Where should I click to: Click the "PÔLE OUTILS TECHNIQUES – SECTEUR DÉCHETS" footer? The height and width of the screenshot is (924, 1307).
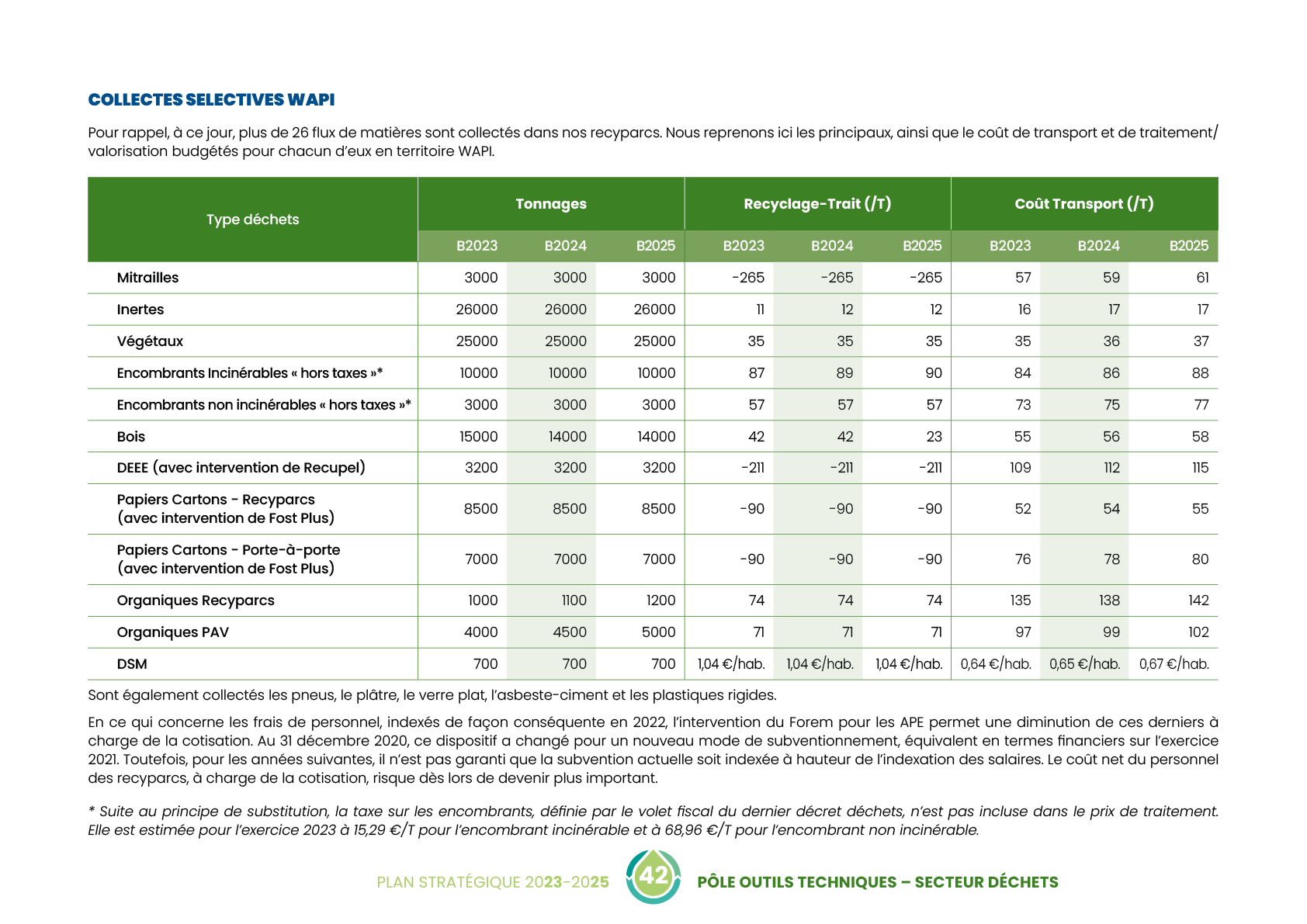click(878, 882)
